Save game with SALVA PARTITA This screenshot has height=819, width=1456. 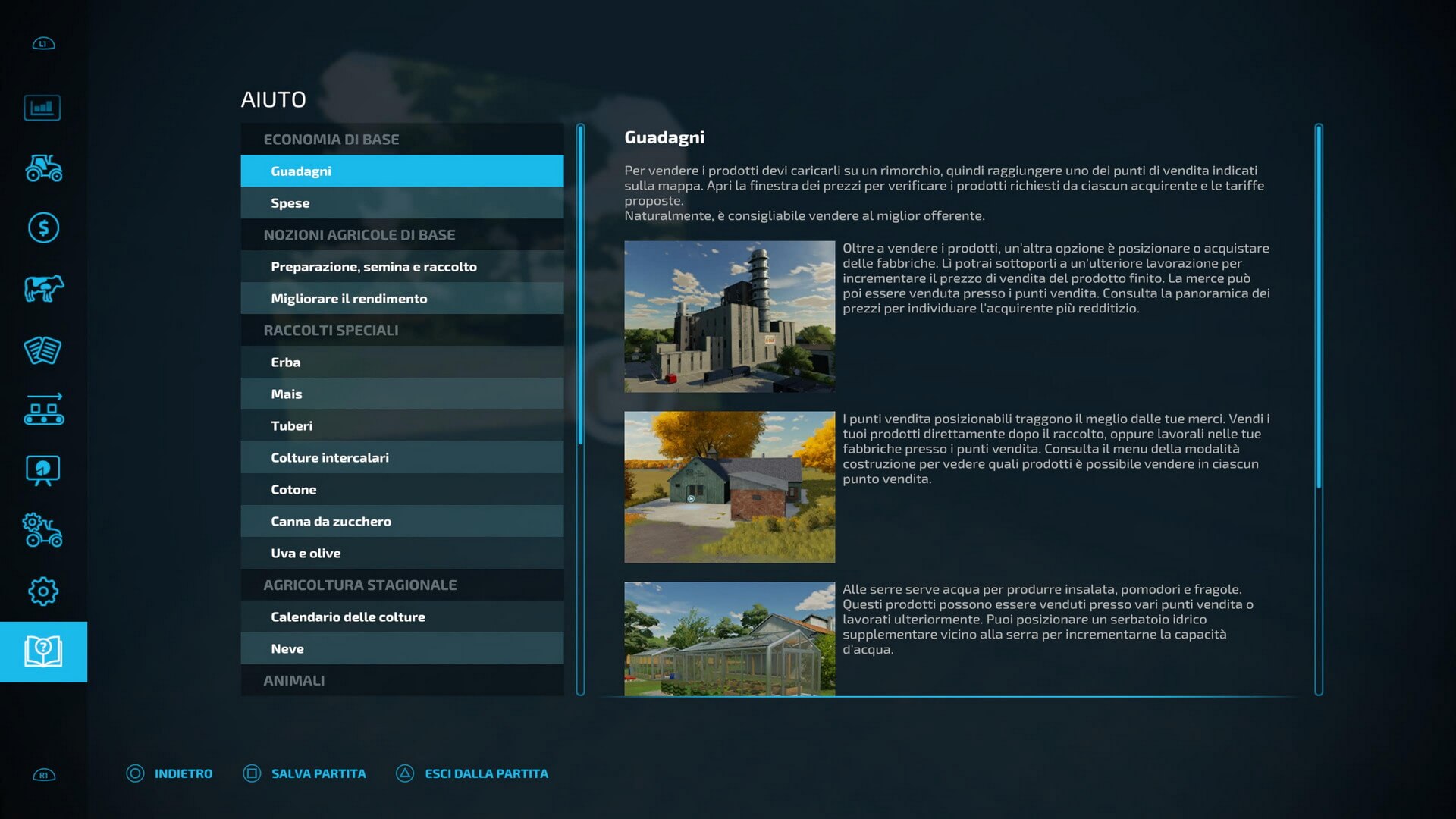tap(318, 773)
